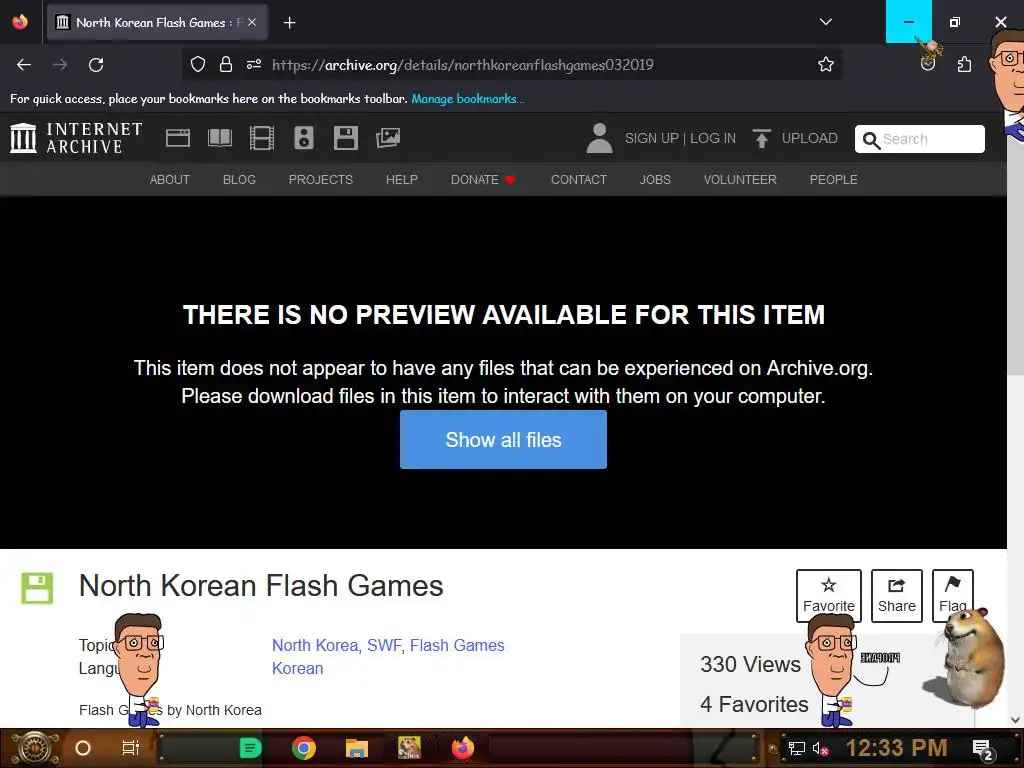Open the Images icon in Archive header

click(x=388, y=138)
